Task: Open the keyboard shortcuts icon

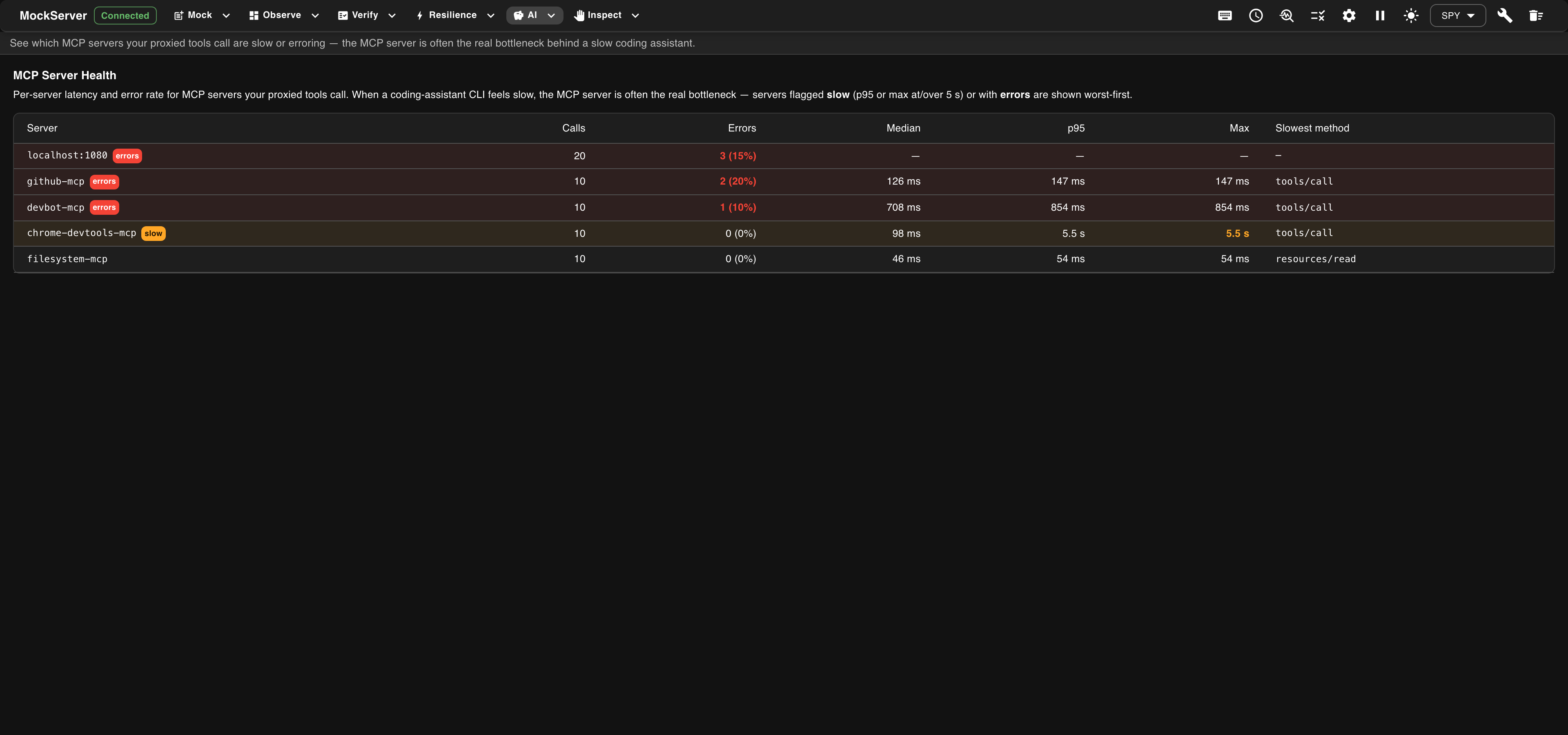Action: click(1225, 16)
